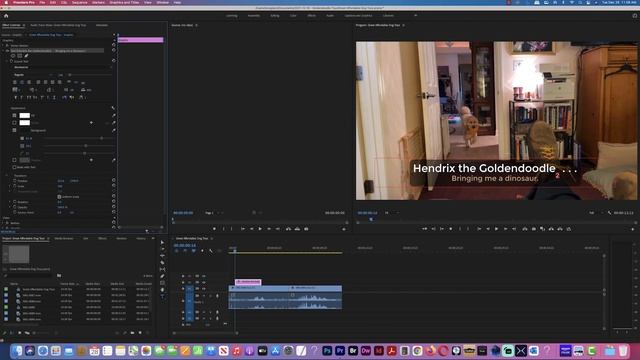Open Timeline display settings wrench
Screen dimensions: 640x360
(x=211, y=251)
